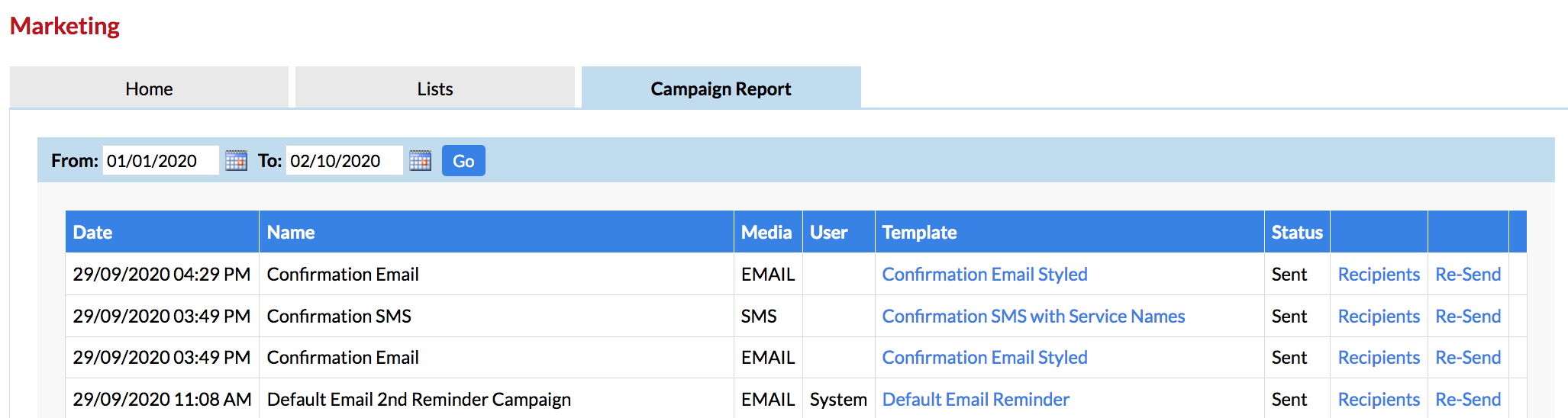Select the Campaign Report tab
Screen dimensions: 1568x418
click(x=721, y=88)
